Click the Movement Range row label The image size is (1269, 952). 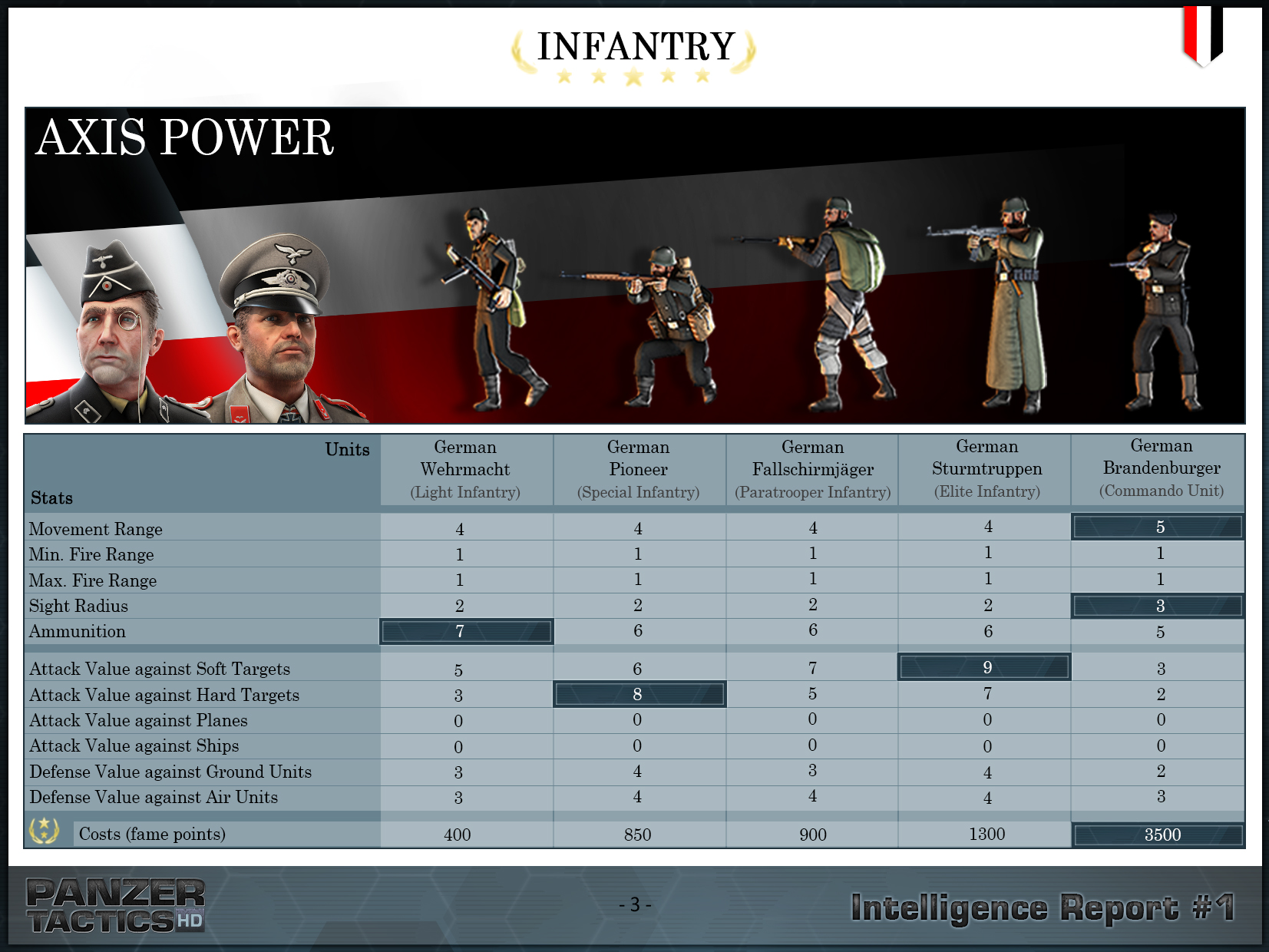(96, 529)
